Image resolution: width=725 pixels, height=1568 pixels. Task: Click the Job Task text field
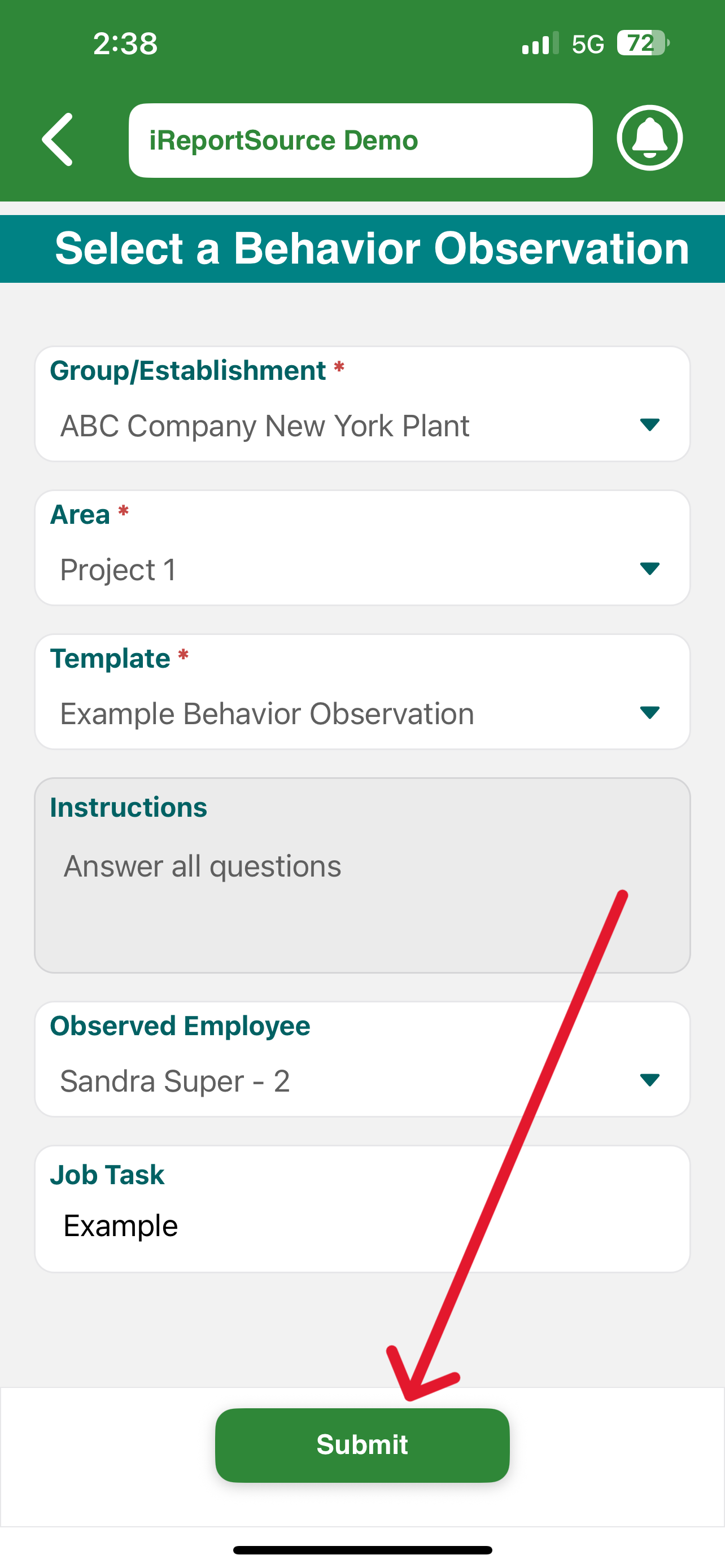tap(362, 1210)
